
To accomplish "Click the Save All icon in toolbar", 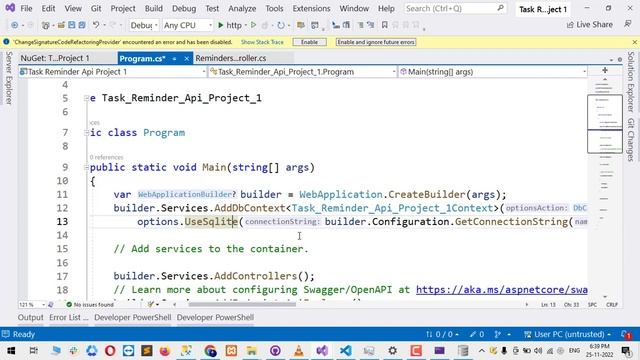I will coord(82,25).
